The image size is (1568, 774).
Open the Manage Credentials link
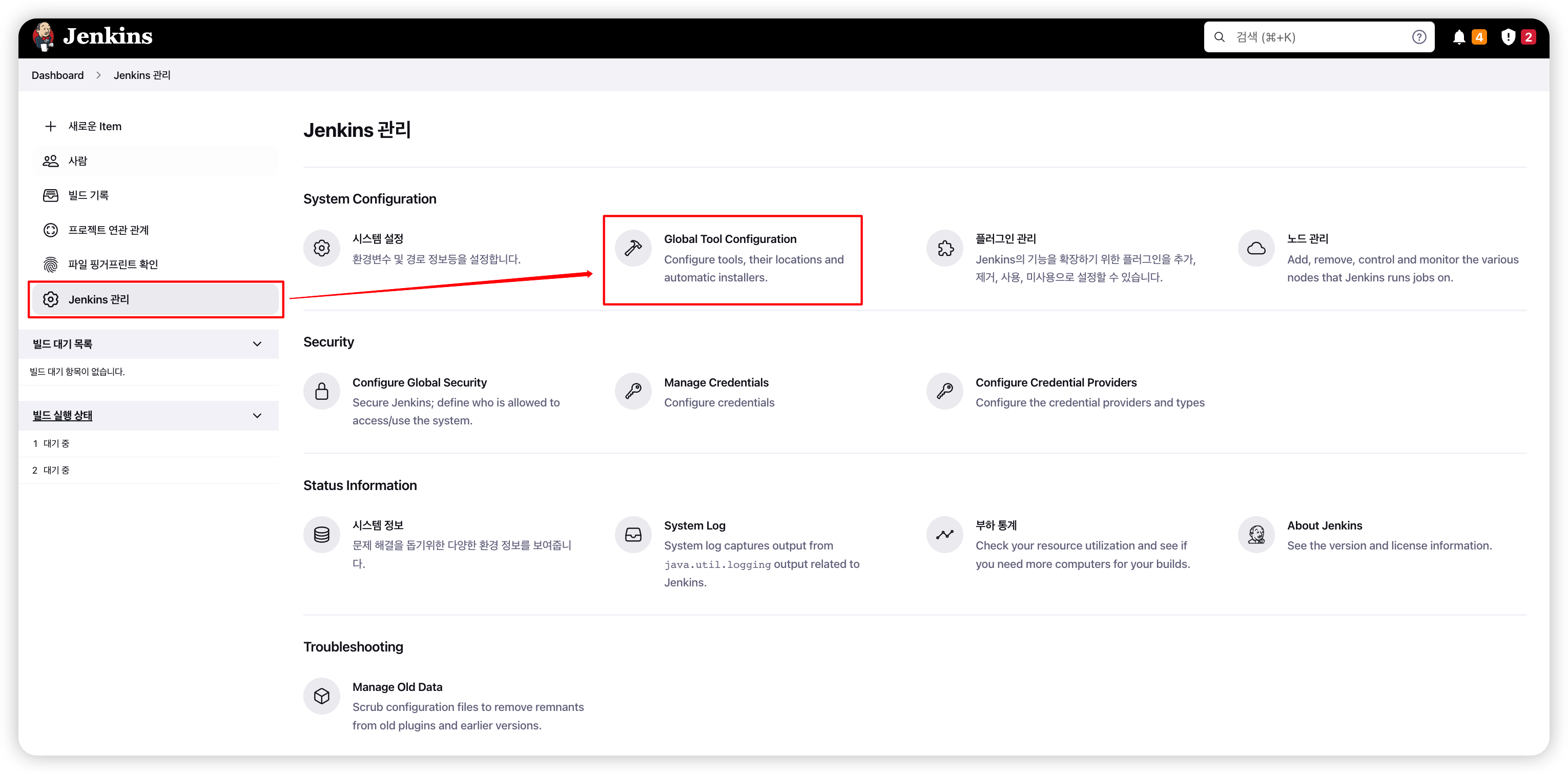click(716, 382)
